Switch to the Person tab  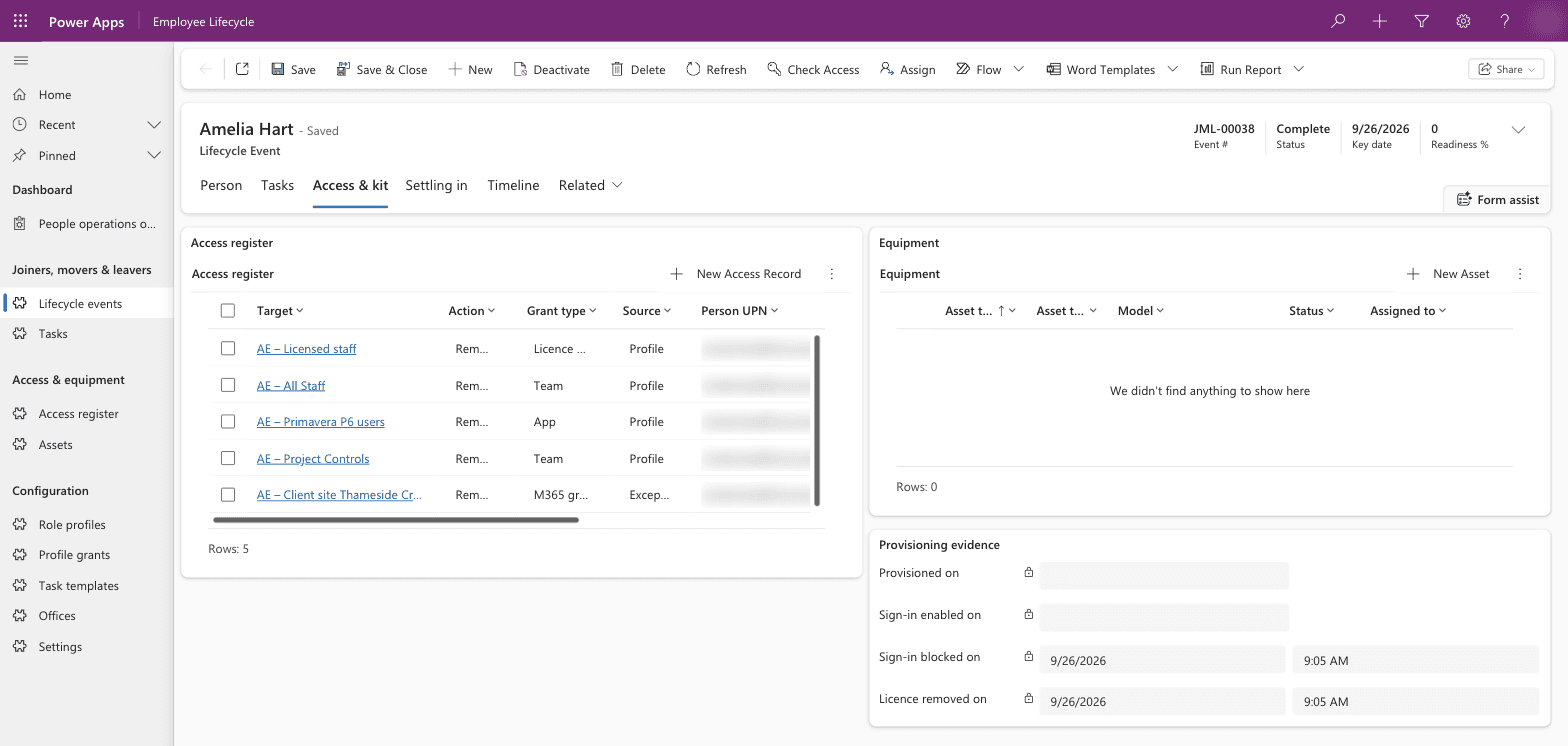coord(221,185)
